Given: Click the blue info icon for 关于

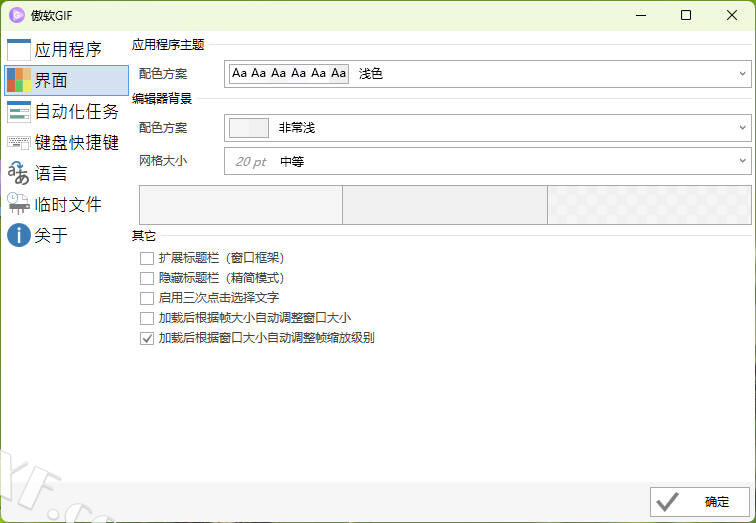Looking at the screenshot, I should (x=19, y=235).
